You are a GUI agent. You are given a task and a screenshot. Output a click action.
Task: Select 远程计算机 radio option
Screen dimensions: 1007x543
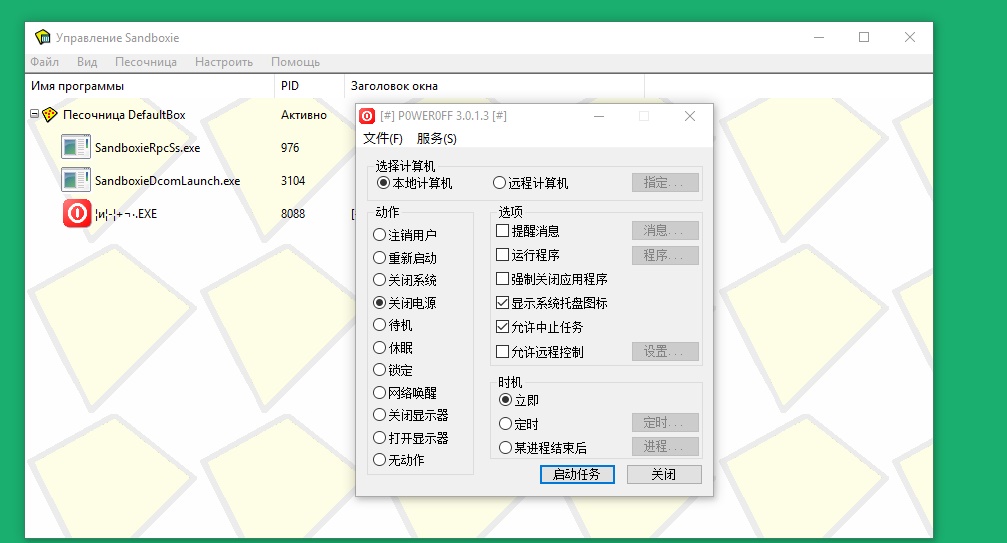point(530,183)
